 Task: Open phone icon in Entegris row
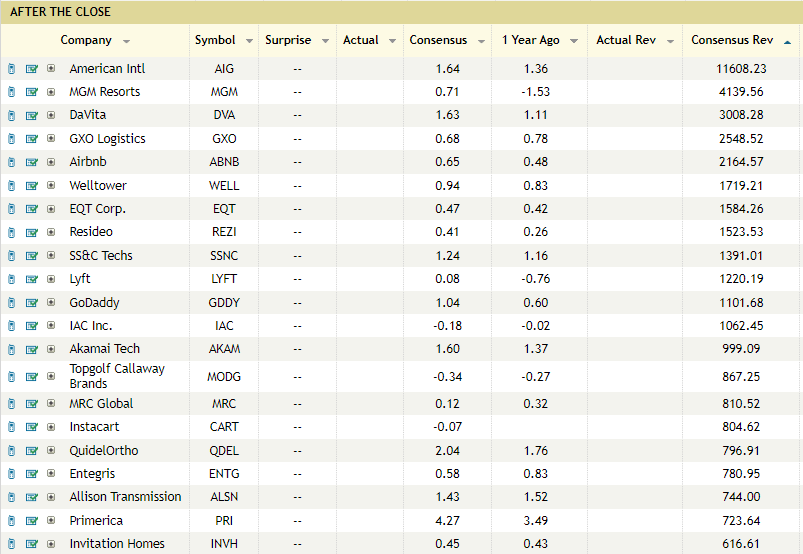[x=12, y=474]
